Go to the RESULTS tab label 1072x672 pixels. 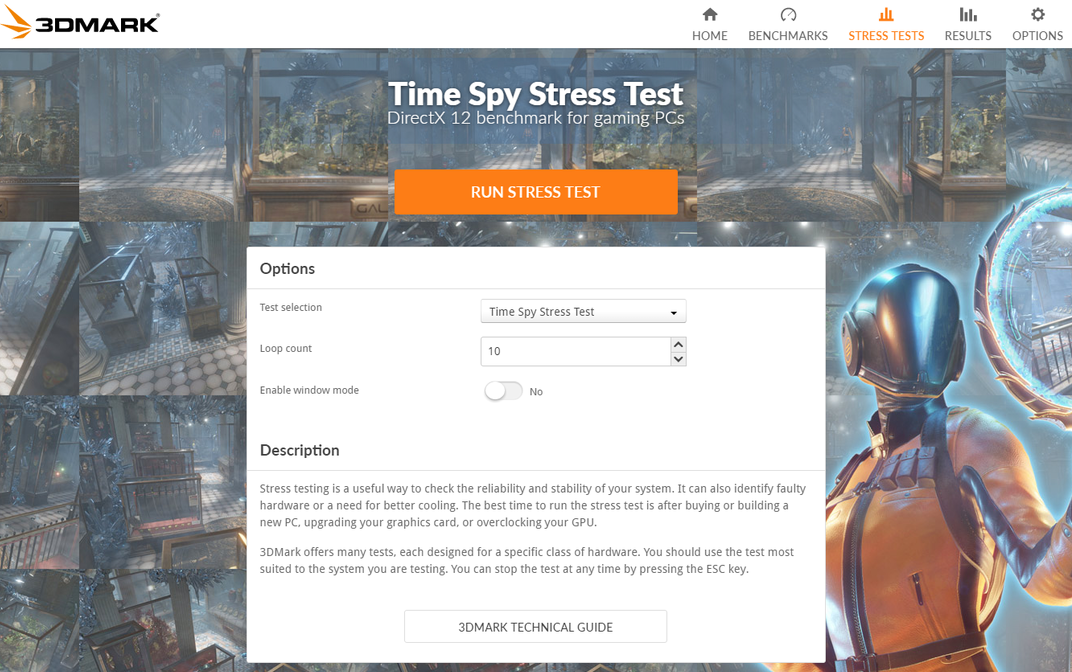coord(968,36)
